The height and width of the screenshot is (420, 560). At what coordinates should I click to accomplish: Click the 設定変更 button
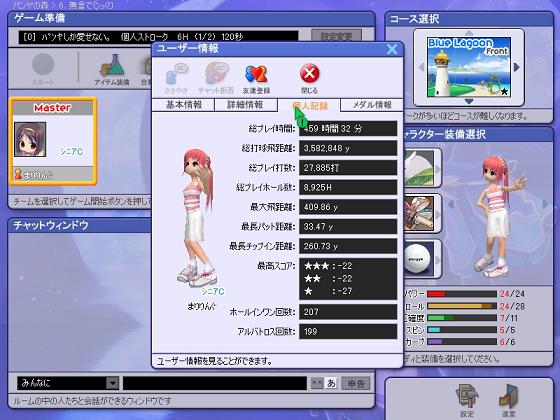click(x=336, y=36)
